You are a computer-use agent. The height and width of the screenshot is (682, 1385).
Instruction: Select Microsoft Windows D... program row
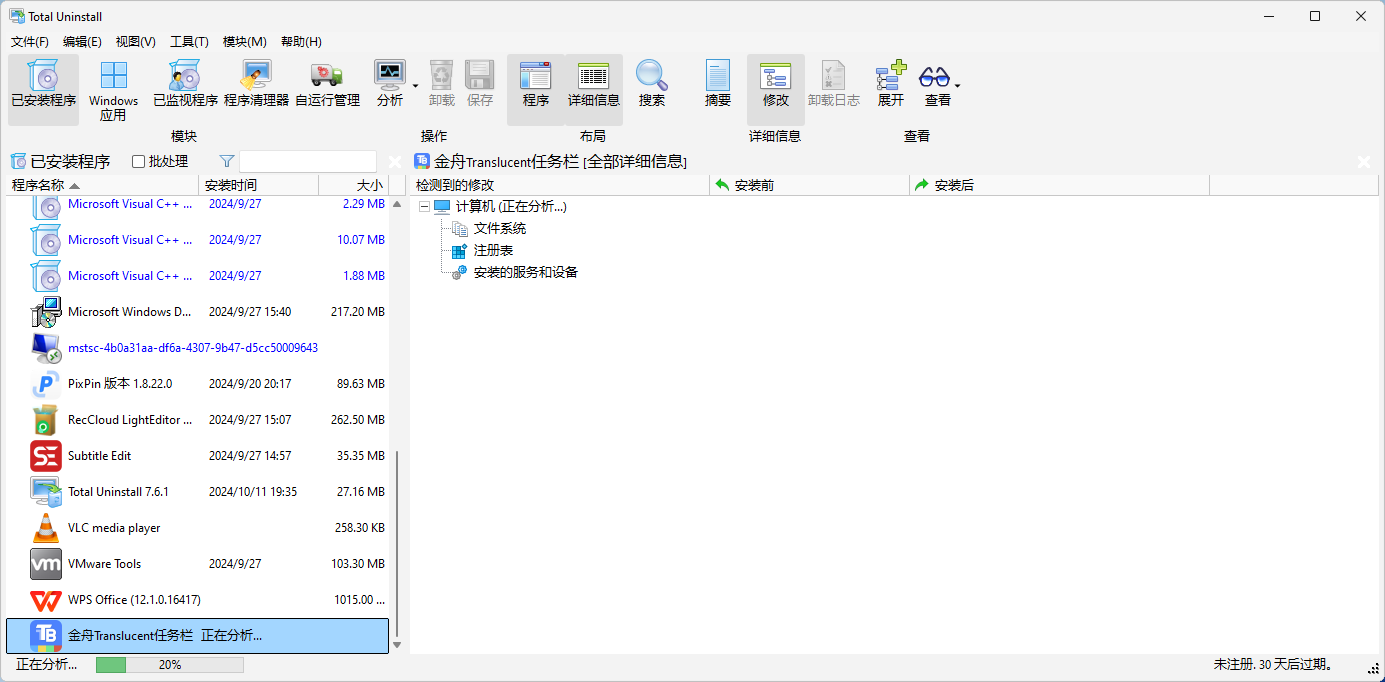tap(197, 312)
